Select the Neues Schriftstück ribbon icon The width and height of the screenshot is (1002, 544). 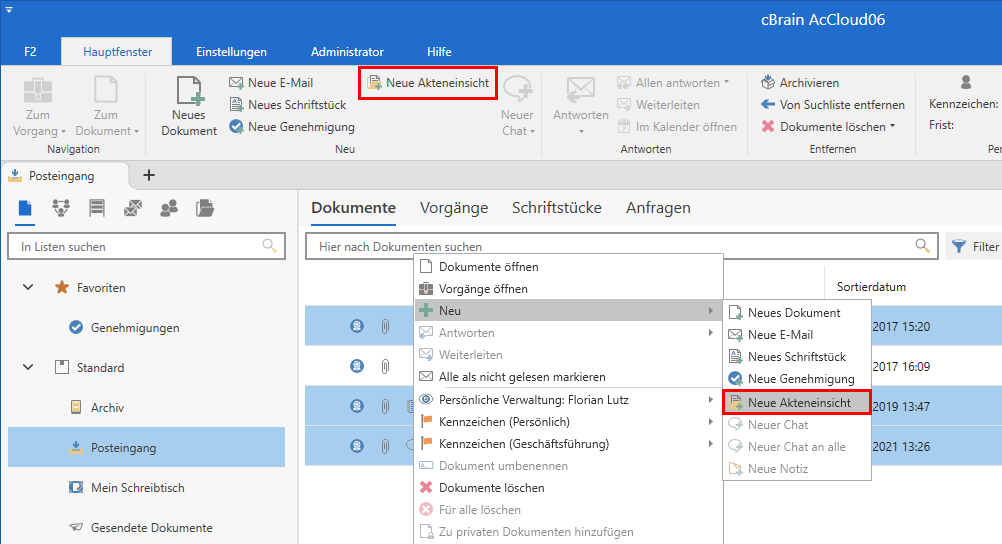(236, 105)
